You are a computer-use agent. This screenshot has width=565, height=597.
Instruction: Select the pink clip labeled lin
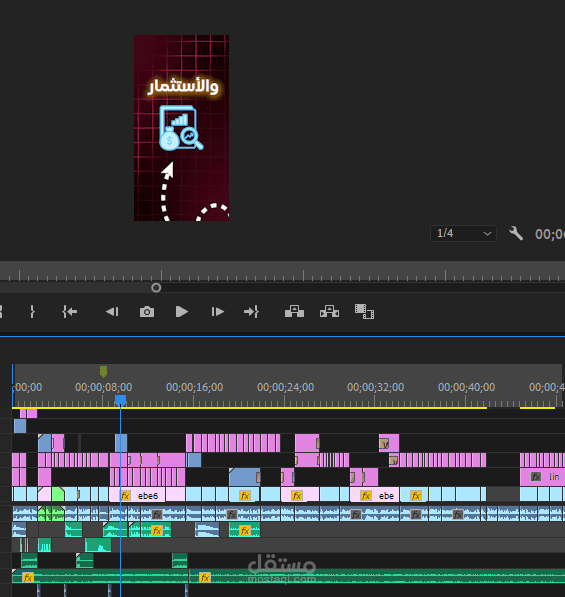pos(542,477)
